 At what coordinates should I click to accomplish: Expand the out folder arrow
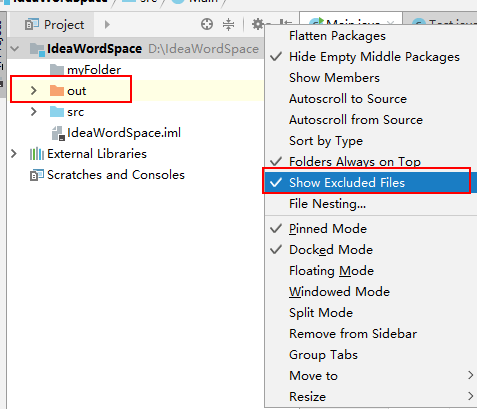[x=34, y=90]
